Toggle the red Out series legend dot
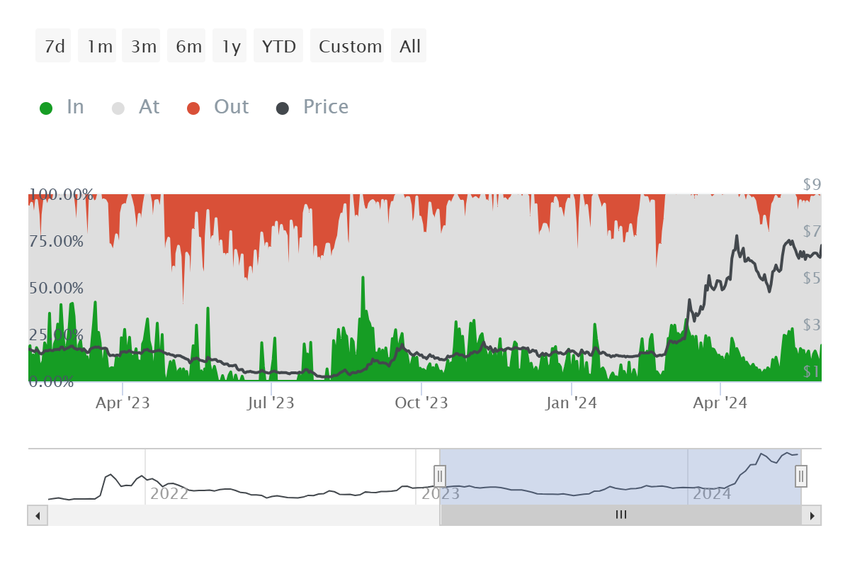This screenshot has height=567, width=850. tap(194, 108)
